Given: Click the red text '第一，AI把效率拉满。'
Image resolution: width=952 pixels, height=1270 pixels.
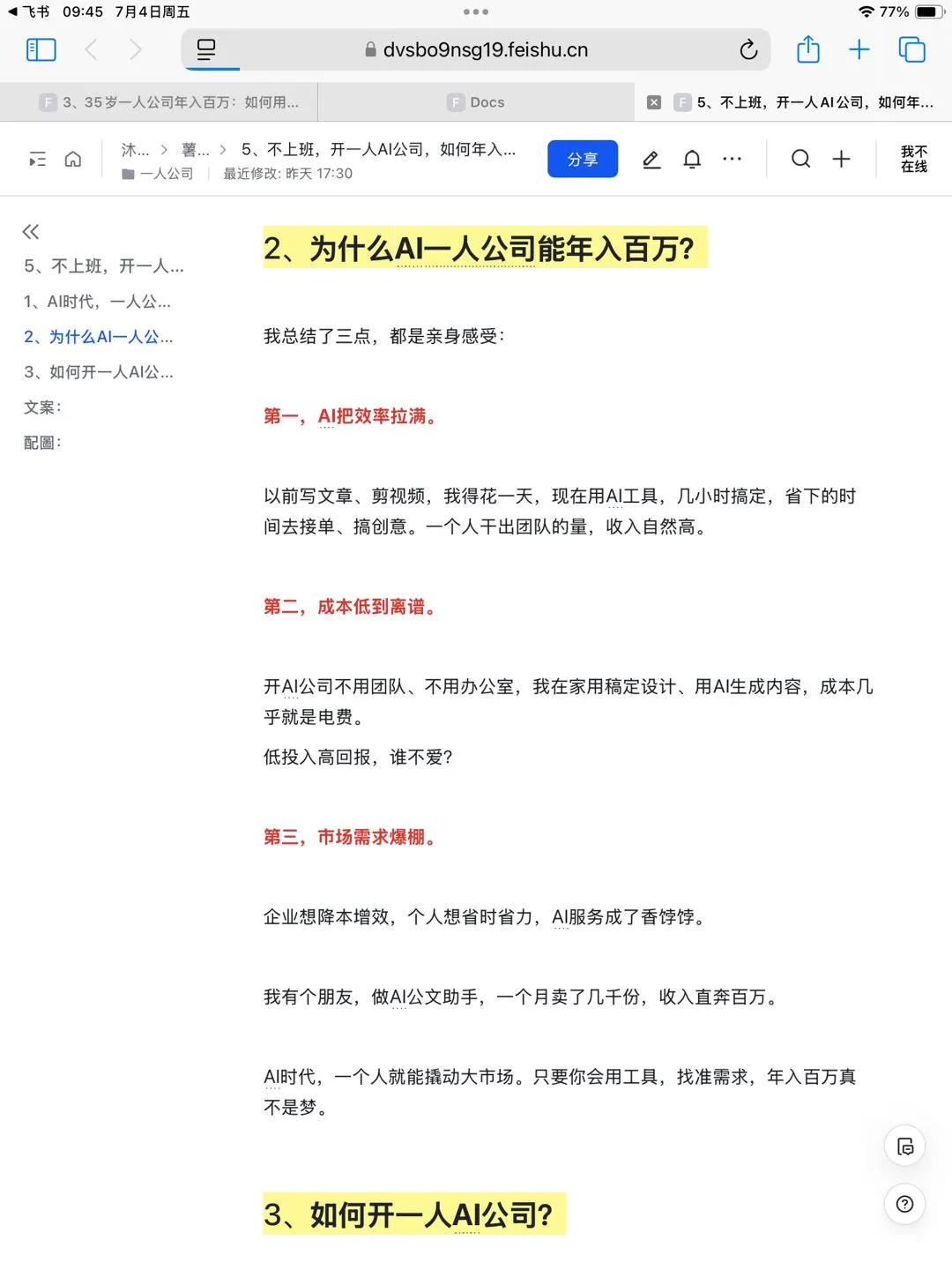Looking at the screenshot, I should point(352,416).
